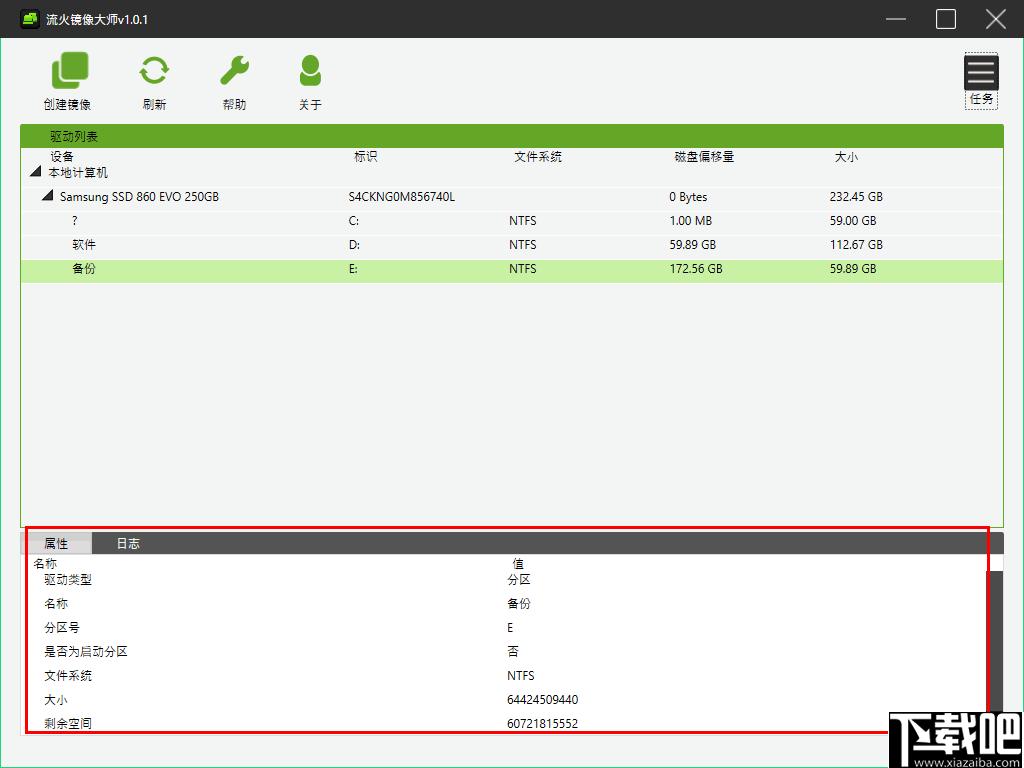This screenshot has height=768, width=1024.
Task: Click the 大小 column header
Action: (x=846, y=157)
